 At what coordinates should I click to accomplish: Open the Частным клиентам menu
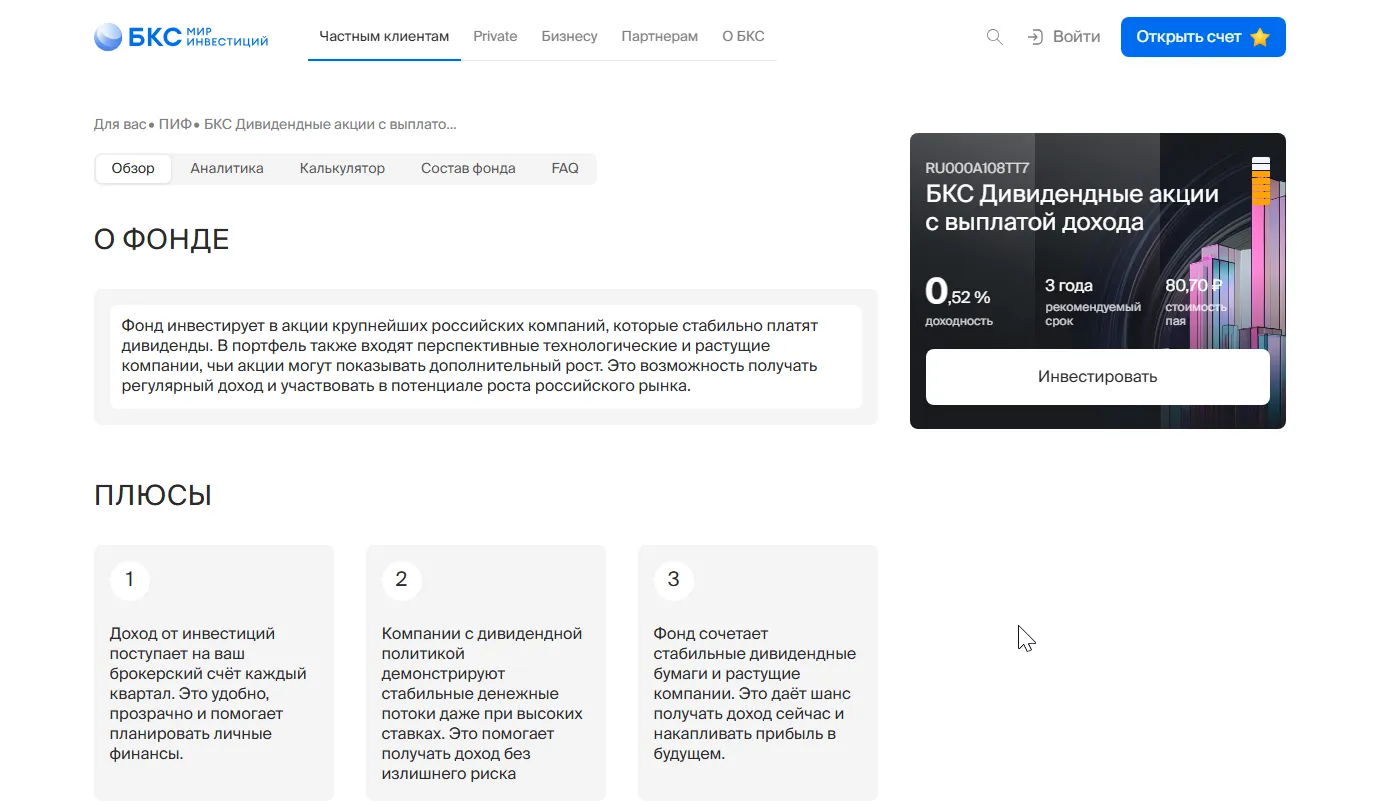[384, 36]
